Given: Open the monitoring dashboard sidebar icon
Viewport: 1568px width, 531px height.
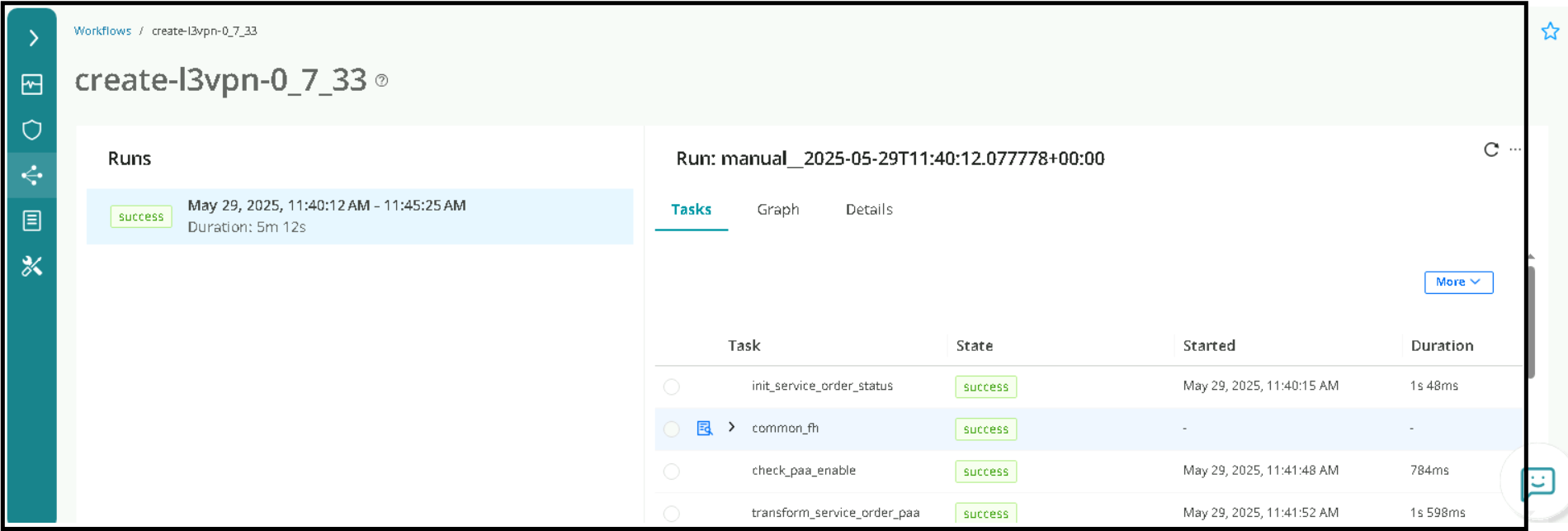Looking at the screenshot, I should [x=32, y=84].
